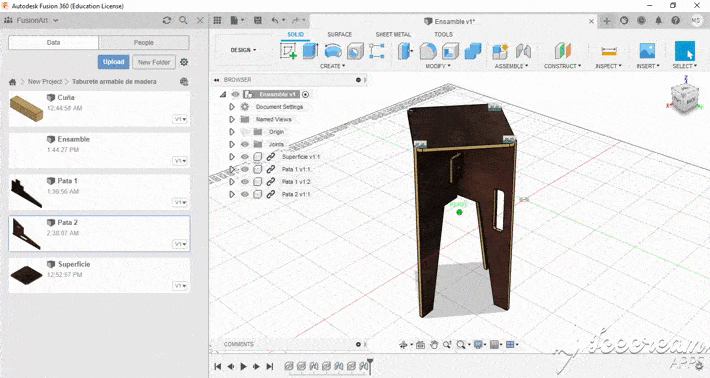Switch to the SURFACE tab

click(x=340, y=34)
